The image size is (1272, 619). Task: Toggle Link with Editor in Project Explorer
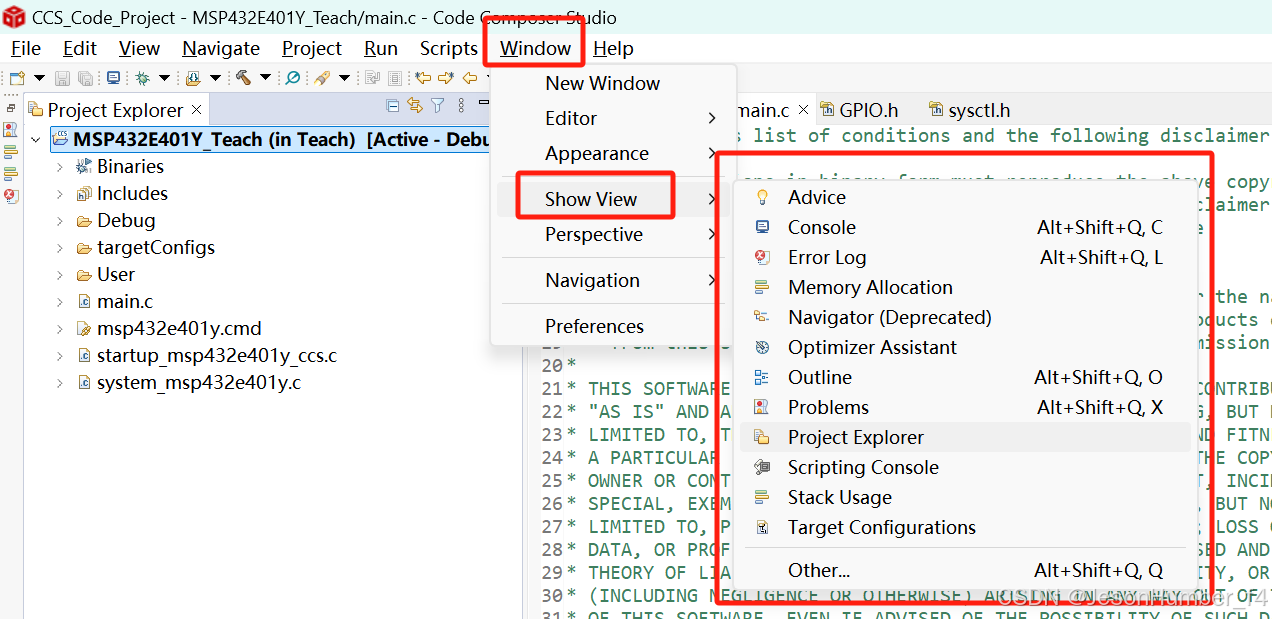[415, 105]
